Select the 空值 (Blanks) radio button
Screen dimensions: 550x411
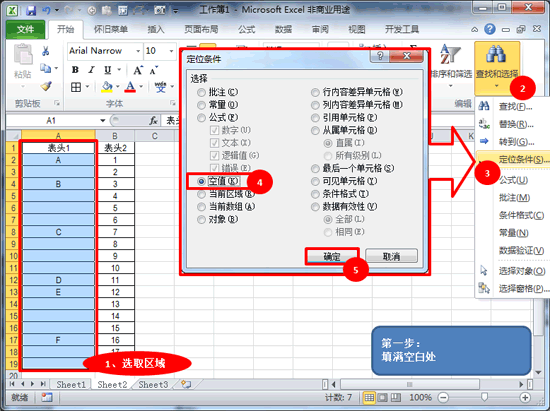point(201,181)
